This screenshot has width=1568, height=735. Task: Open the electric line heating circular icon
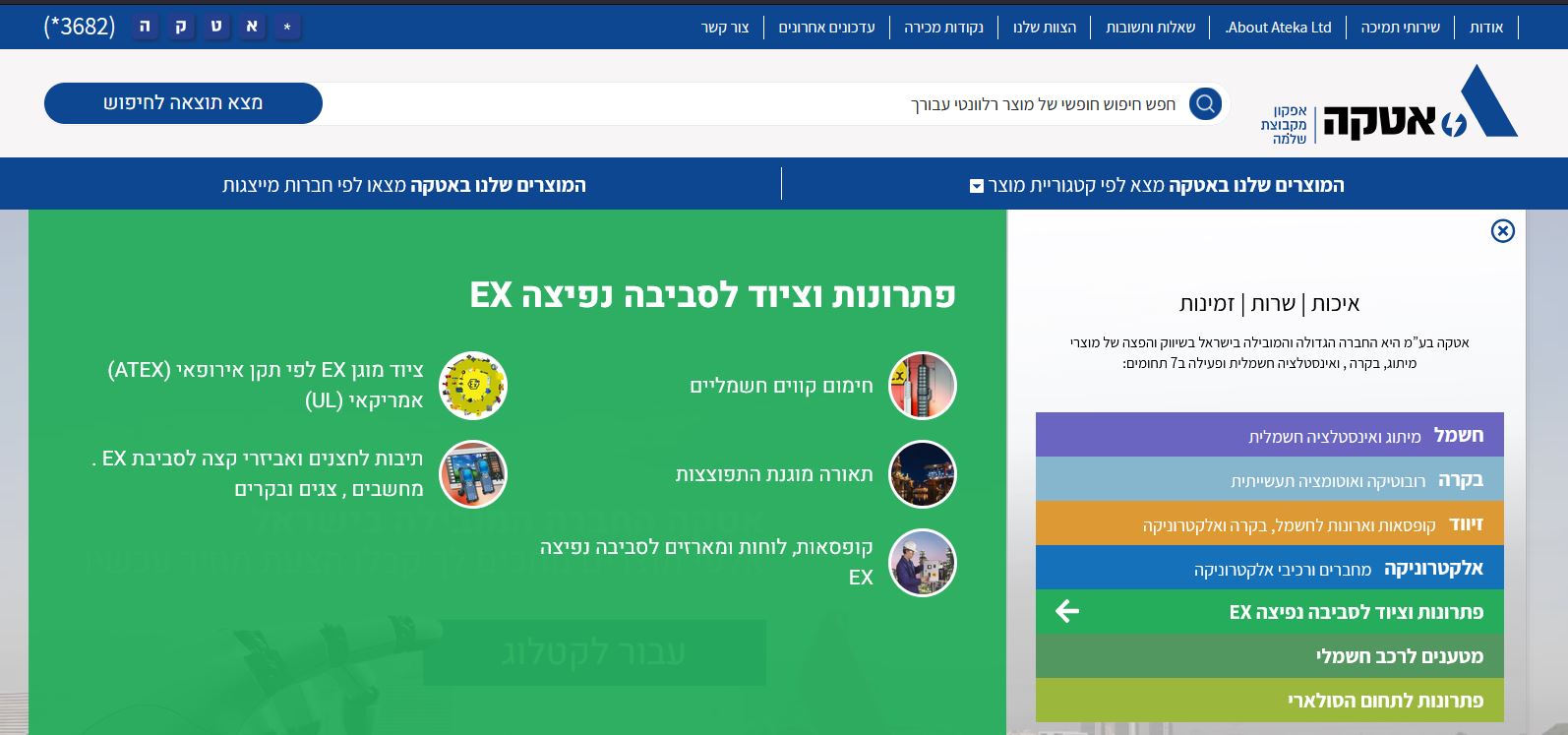[x=922, y=386]
